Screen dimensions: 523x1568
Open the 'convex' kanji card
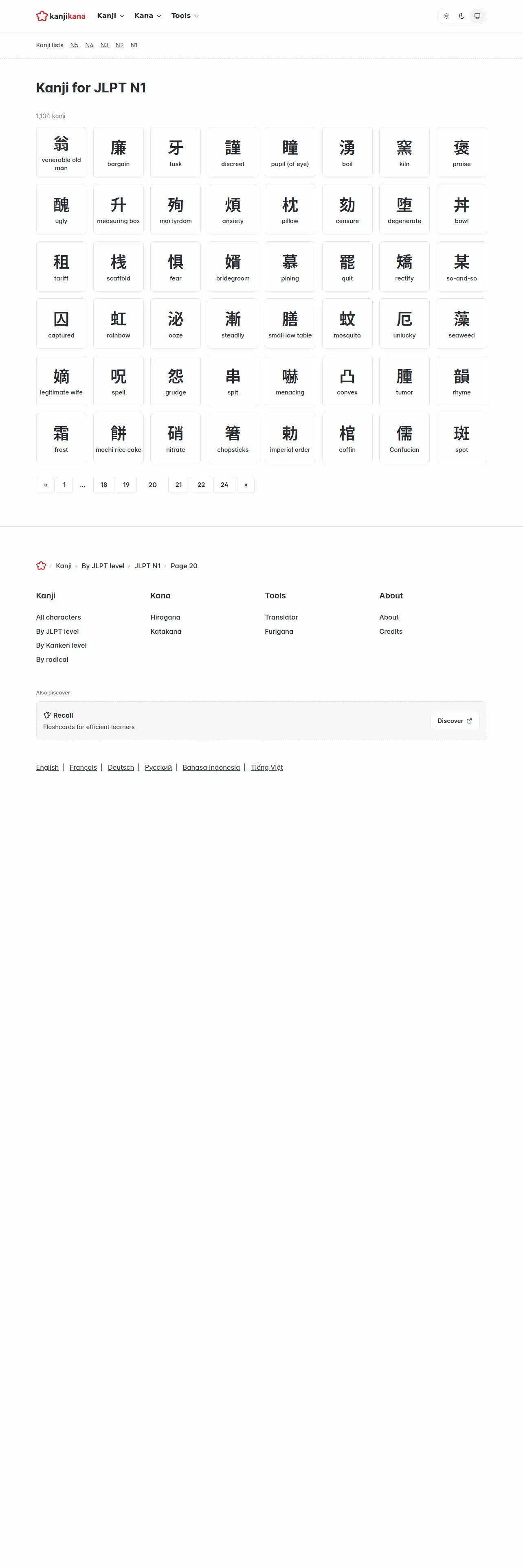click(x=347, y=381)
